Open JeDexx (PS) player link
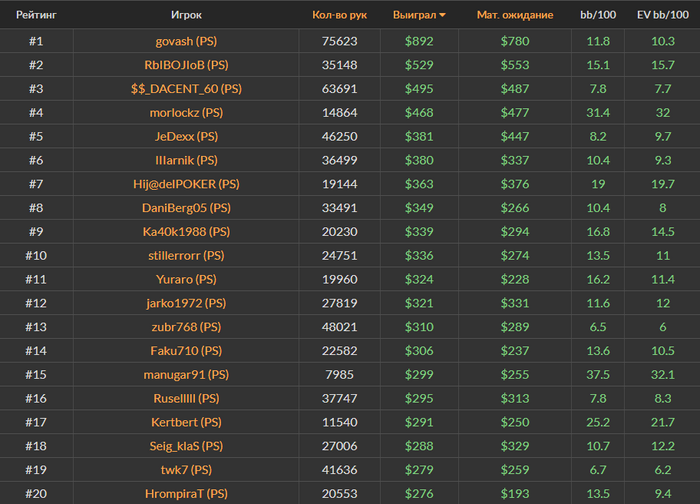Image resolution: width=700 pixels, height=504 pixels. tap(186, 136)
